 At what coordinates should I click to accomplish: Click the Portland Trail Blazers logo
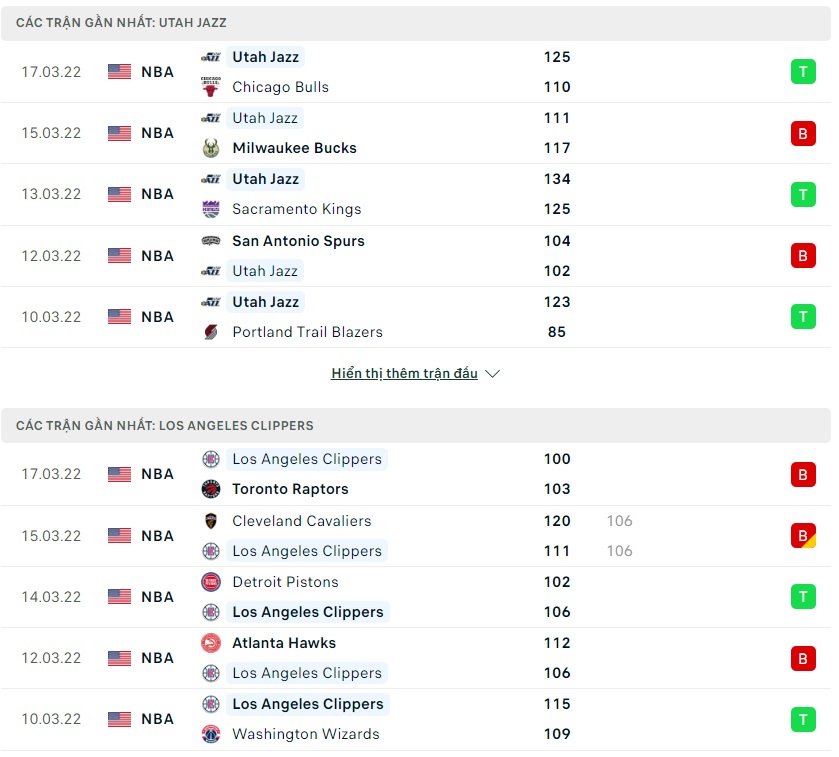point(210,332)
